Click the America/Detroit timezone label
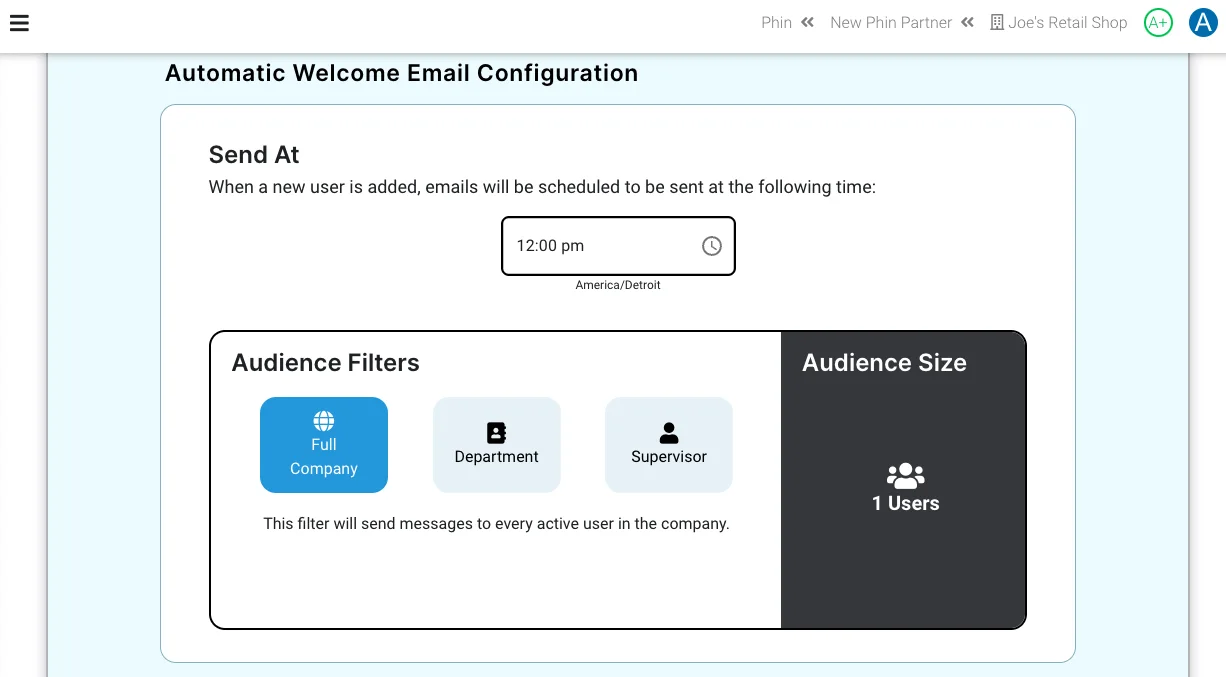Screen dimensions: 1226x677 618,285
